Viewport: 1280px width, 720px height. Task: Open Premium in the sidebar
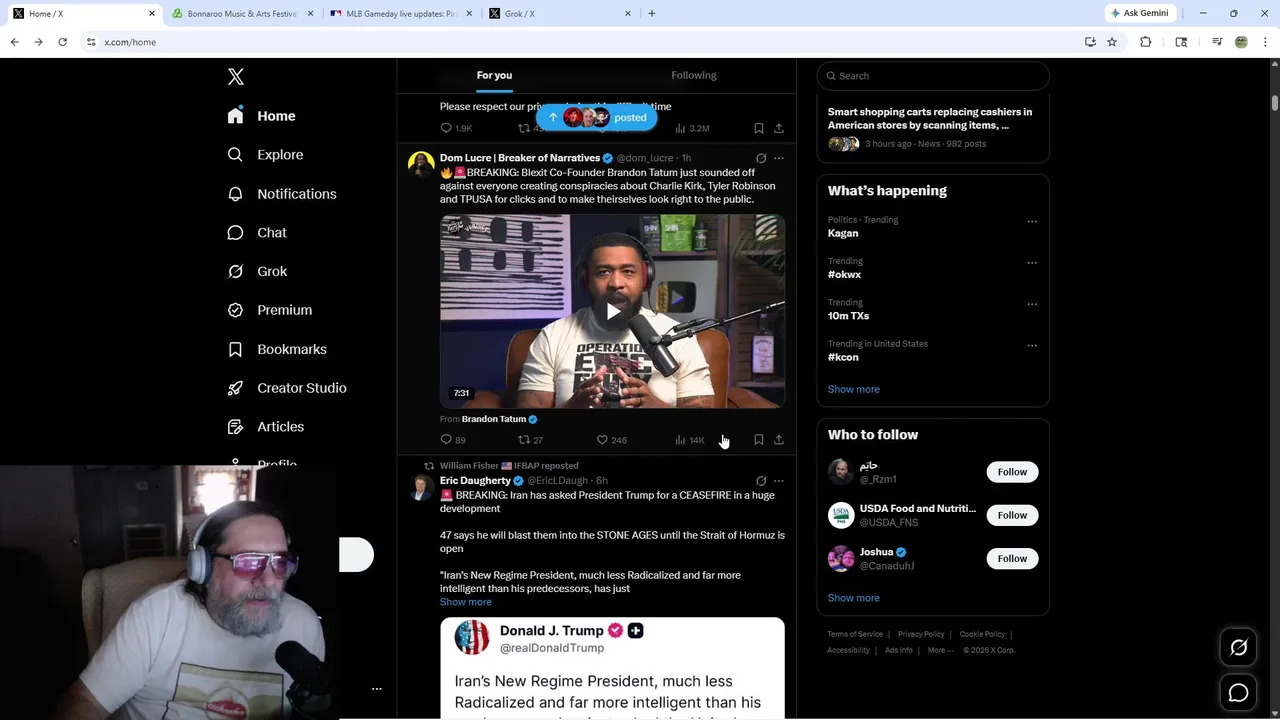point(269,310)
